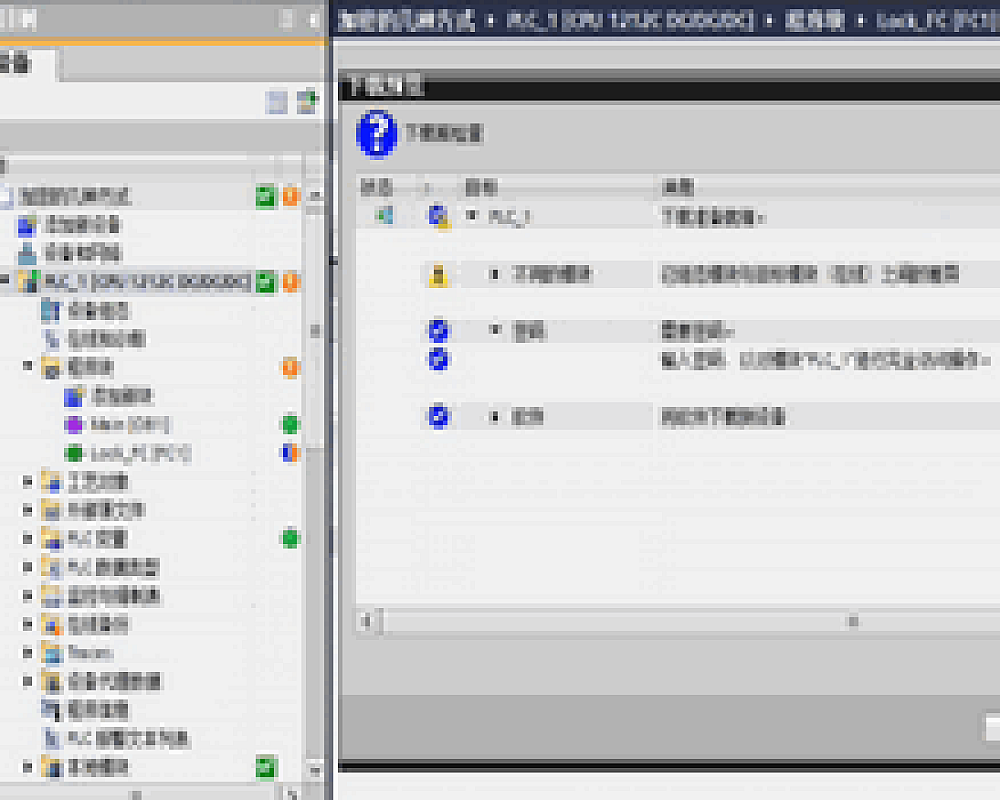The image size is (1000, 800).
Task: Click the green status icon beside PLC_1 in tree
Action: tap(266, 282)
